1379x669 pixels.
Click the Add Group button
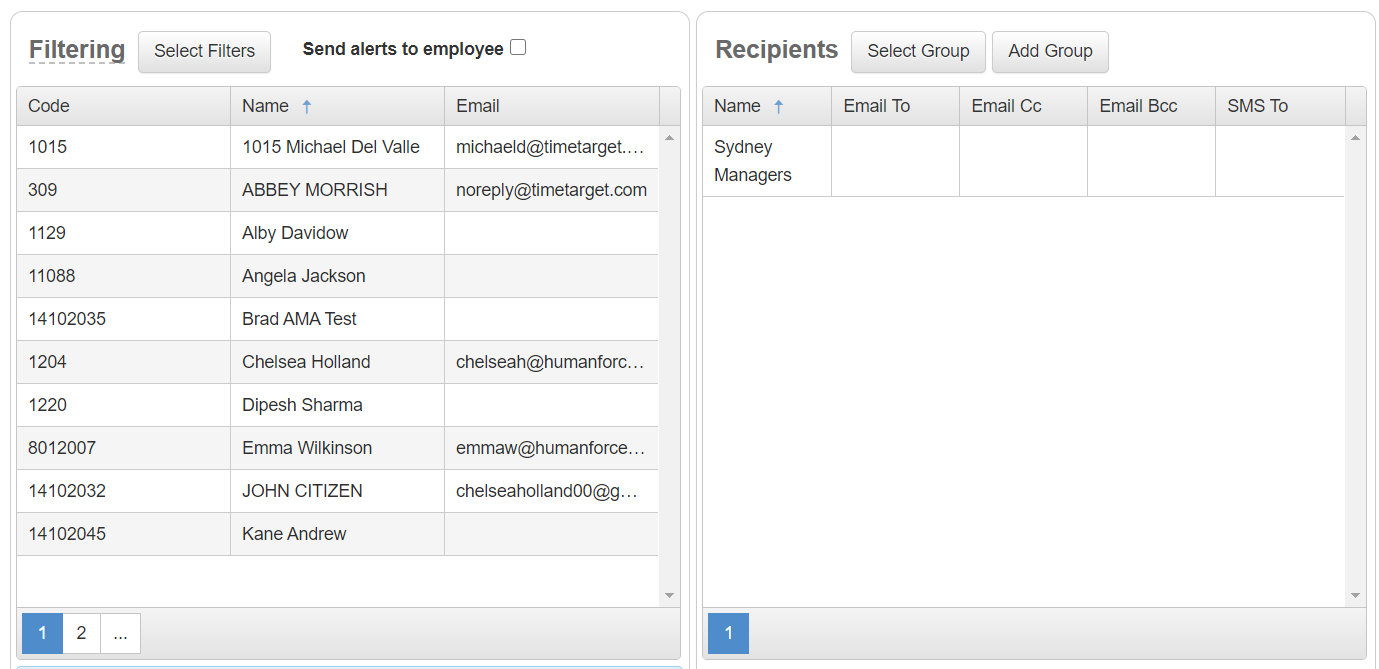pos(1050,51)
